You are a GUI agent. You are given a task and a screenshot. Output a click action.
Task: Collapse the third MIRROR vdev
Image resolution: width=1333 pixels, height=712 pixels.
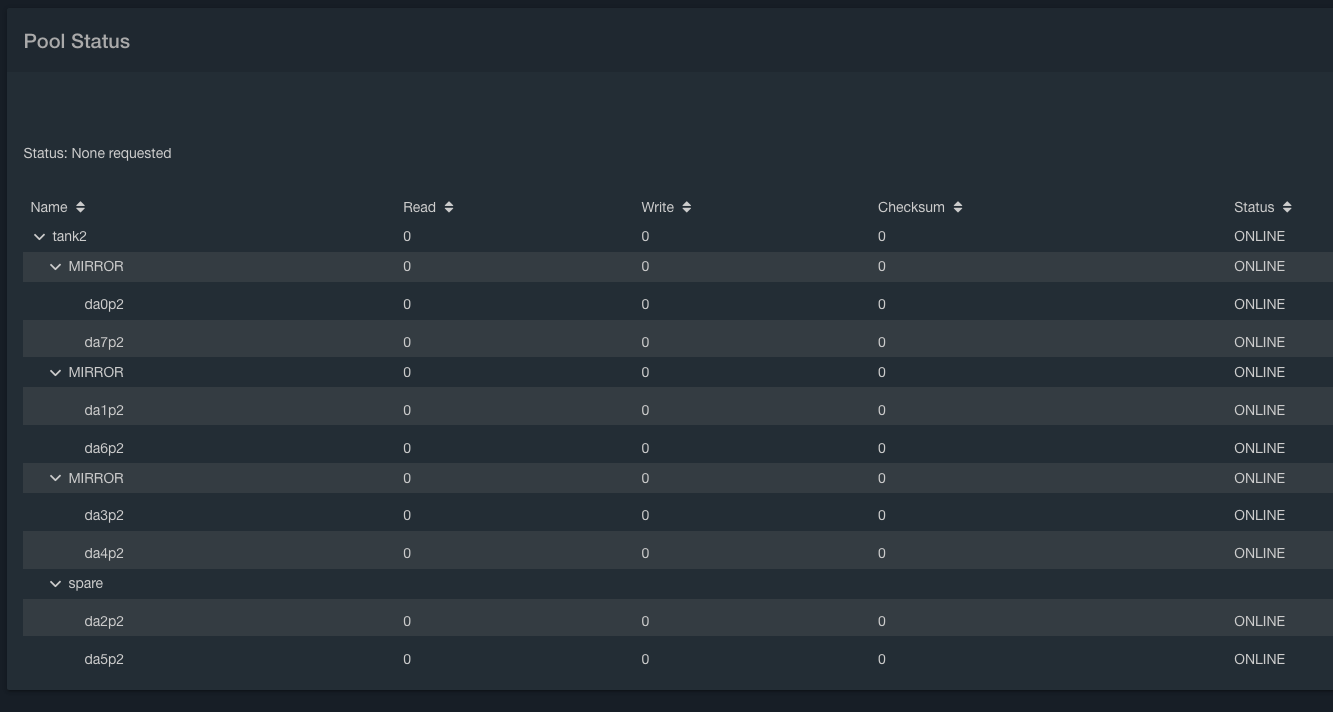click(56, 478)
